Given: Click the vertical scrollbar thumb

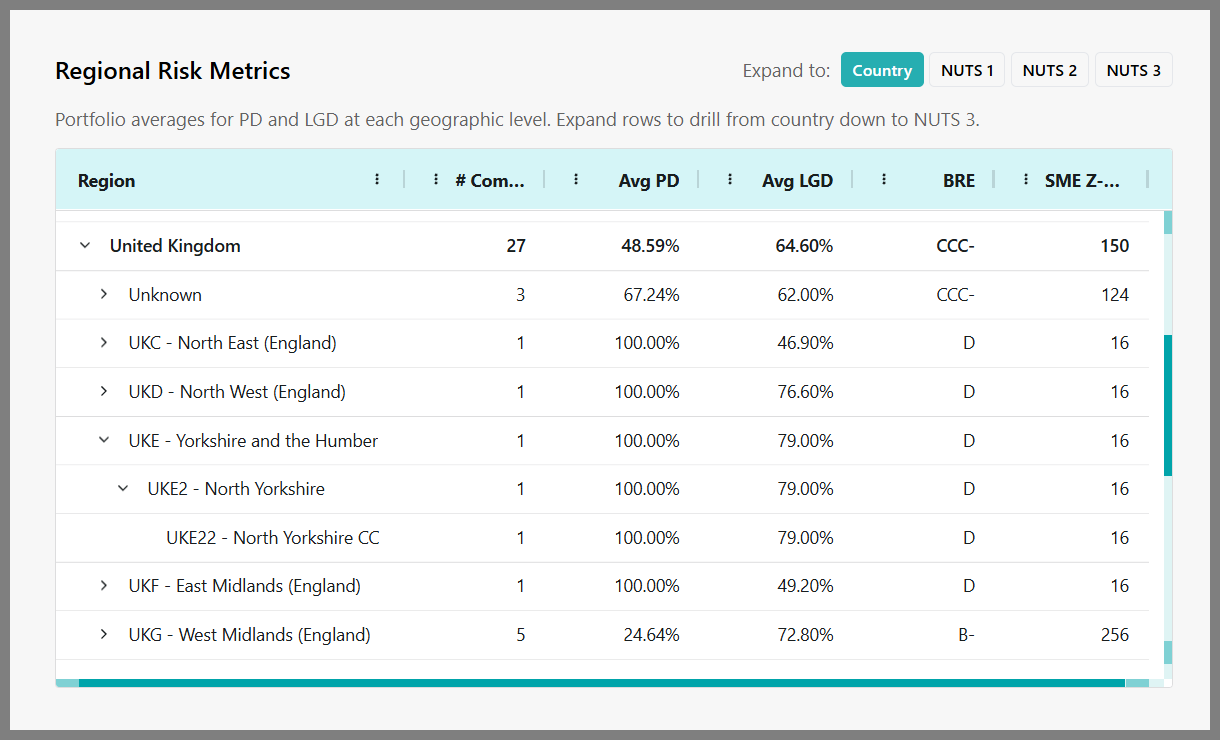Looking at the screenshot, I should point(1168,405).
